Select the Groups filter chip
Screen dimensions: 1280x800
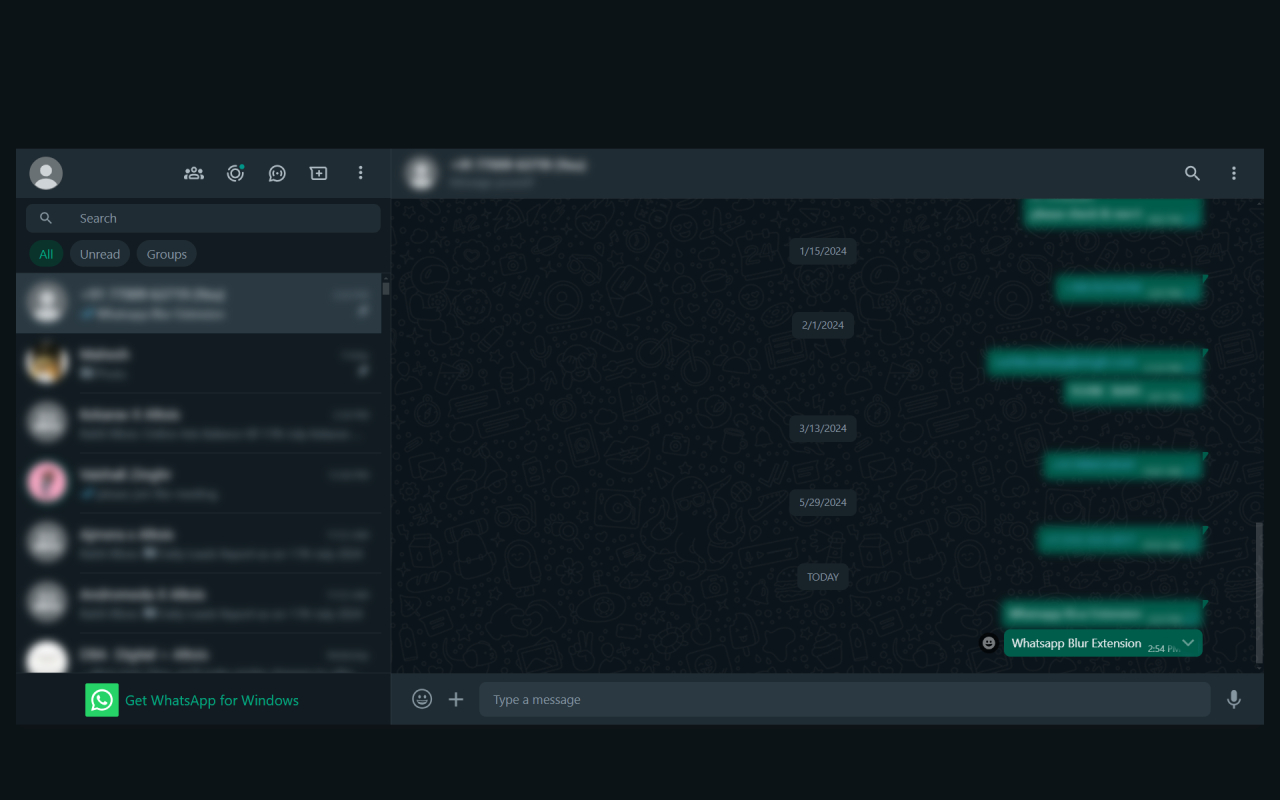[167, 254]
